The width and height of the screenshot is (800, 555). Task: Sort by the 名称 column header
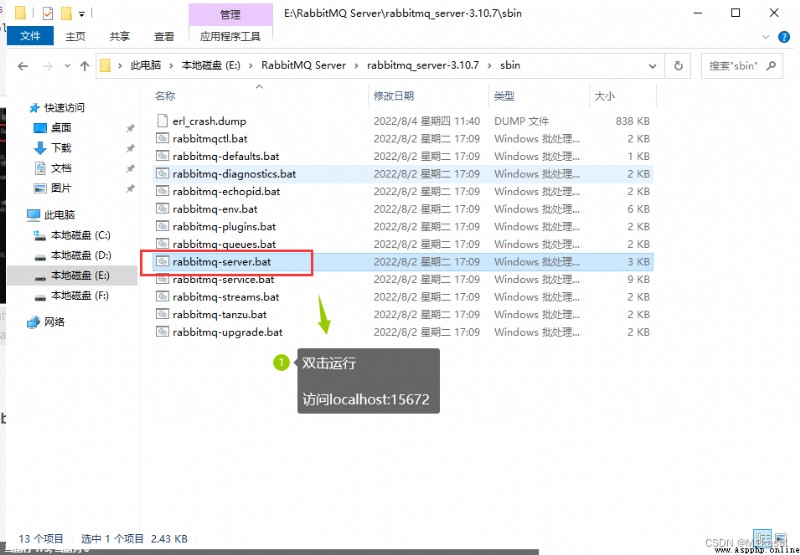pos(165,96)
